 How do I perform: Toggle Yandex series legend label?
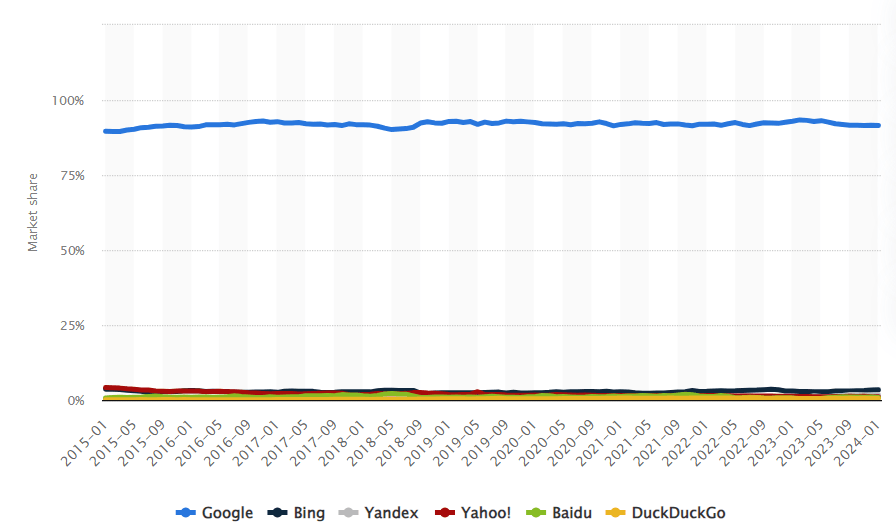[x=391, y=513]
